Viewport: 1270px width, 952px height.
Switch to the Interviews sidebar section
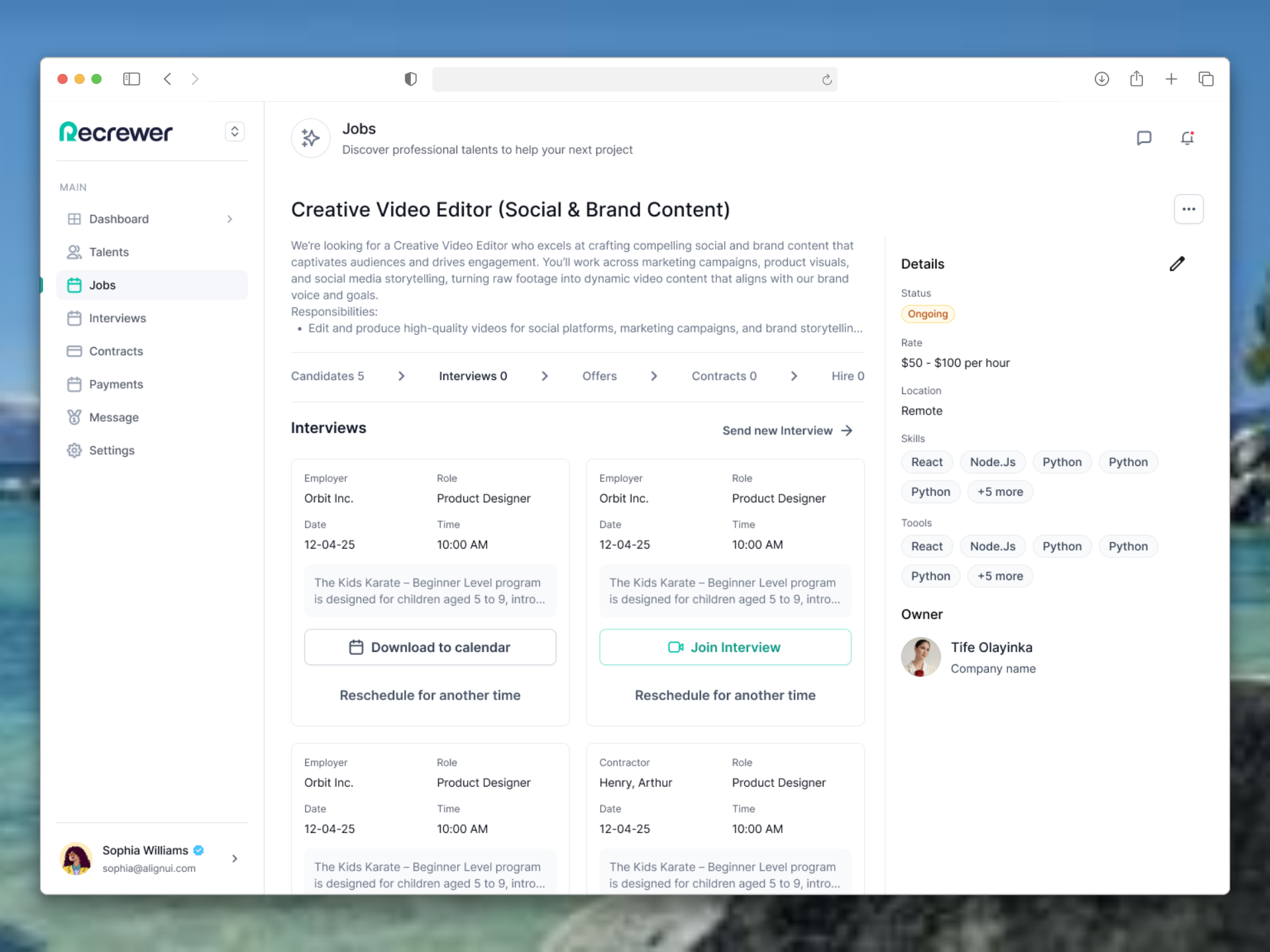click(x=116, y=318)
